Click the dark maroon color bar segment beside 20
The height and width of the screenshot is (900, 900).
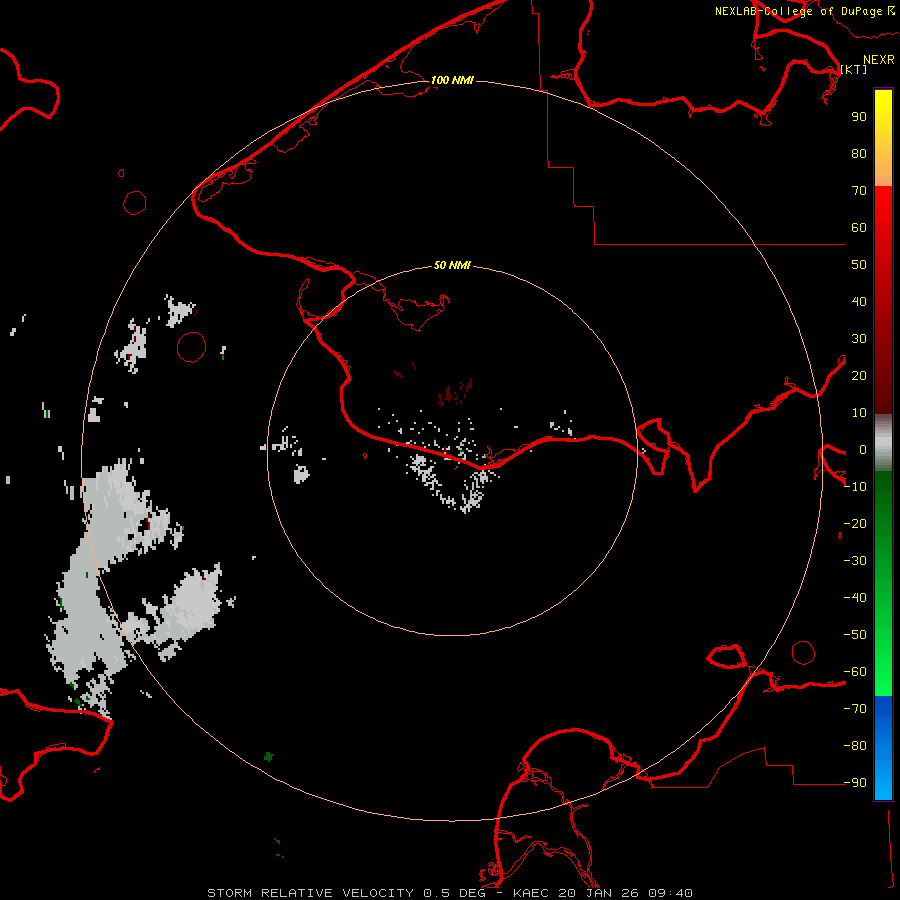point(883,376)
